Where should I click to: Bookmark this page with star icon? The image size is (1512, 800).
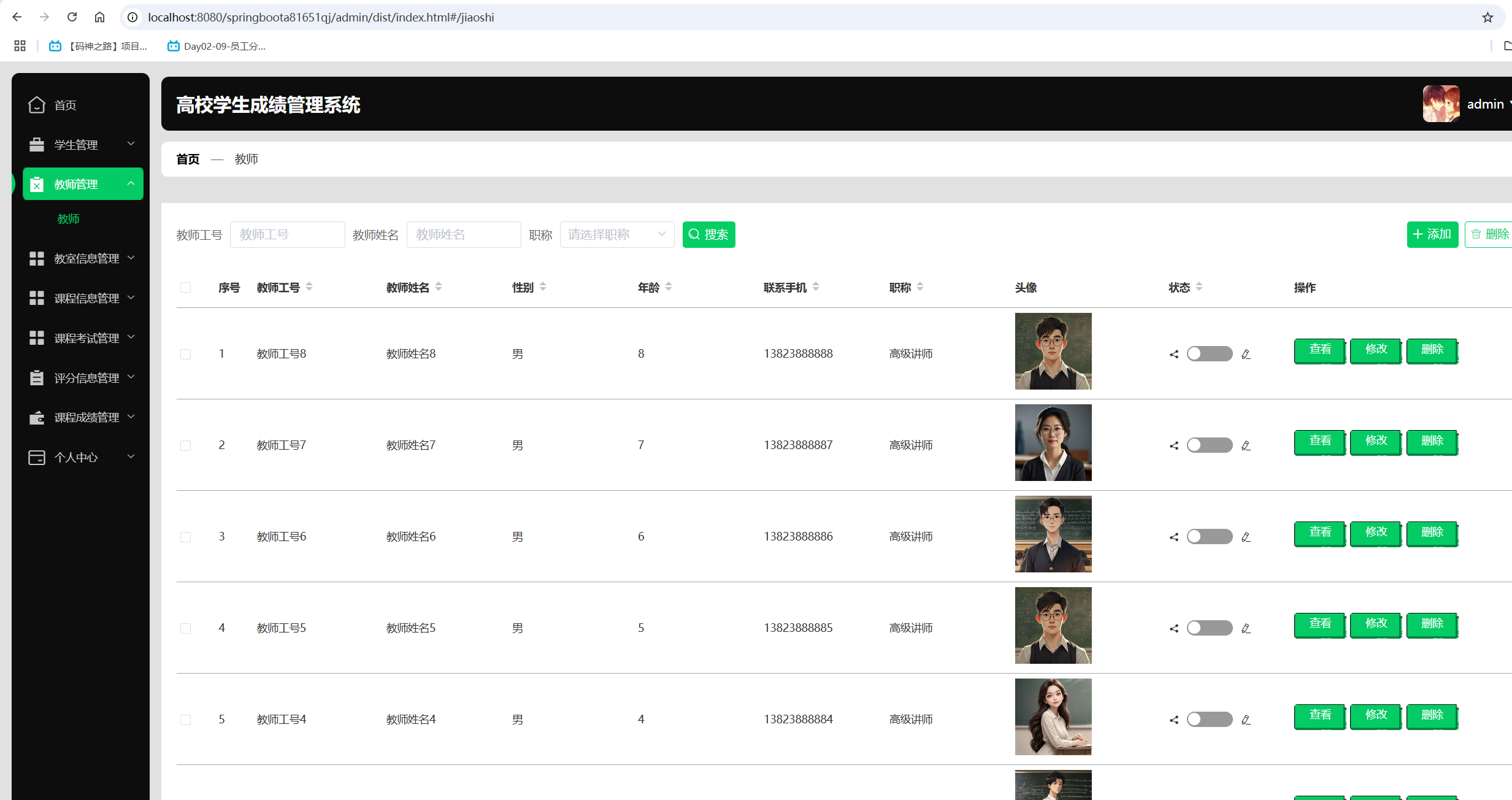coord(1487,17)
